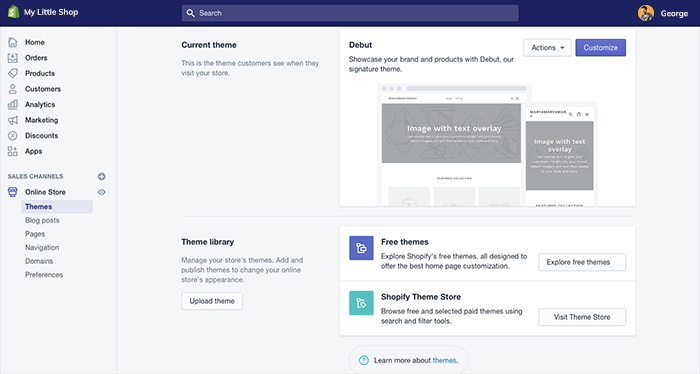Click Upload theme button
This screenshot has width=700, height=374.
212,301
